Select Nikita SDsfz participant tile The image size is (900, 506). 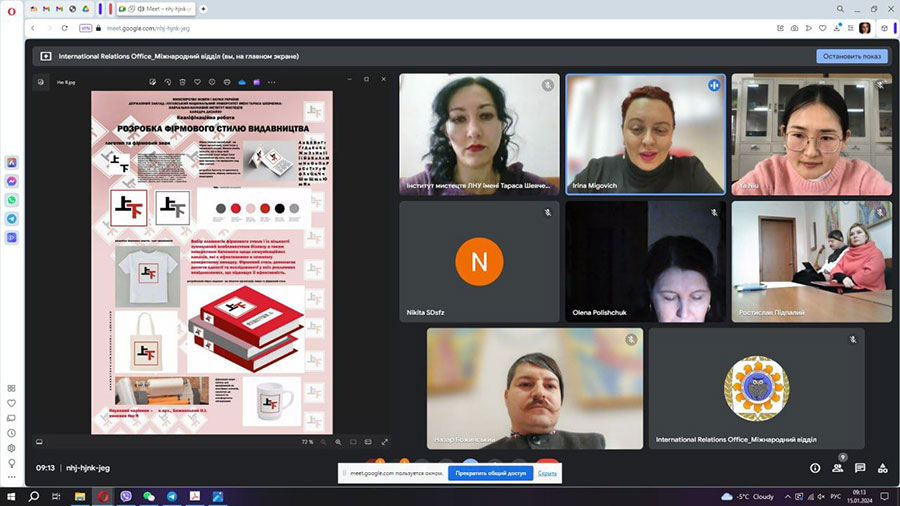[479, 262]
